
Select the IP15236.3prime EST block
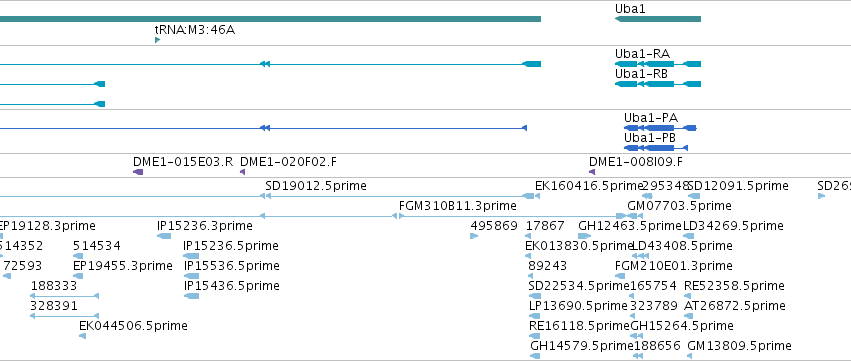tap(164, 236)
